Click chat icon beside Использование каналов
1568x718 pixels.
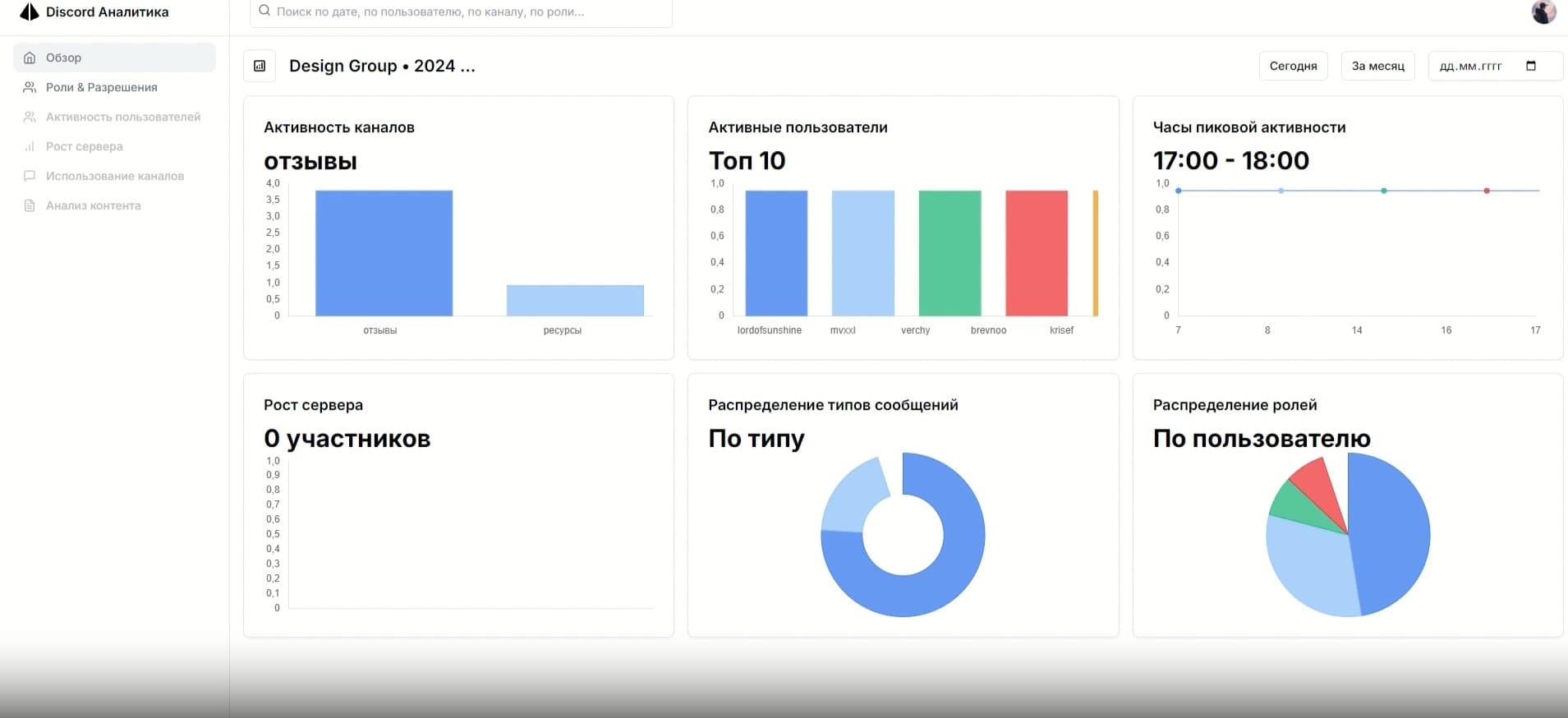click(30, 176)
